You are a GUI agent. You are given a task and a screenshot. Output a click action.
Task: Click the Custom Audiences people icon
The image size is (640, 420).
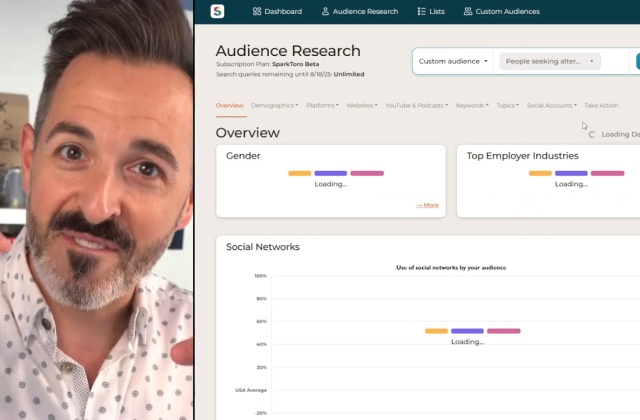(468, 11)
